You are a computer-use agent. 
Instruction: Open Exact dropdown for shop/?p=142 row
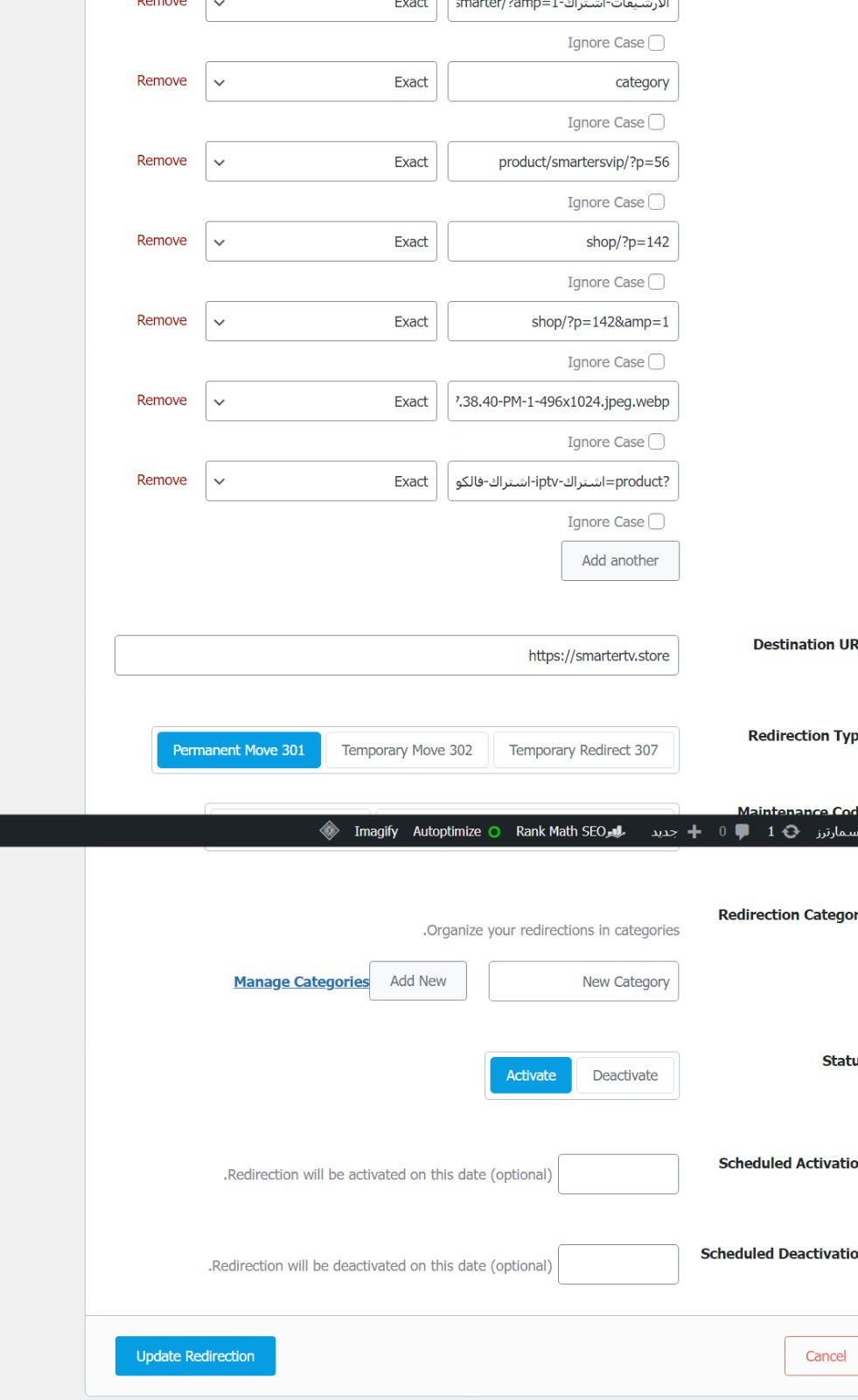(x=321, y=241)
